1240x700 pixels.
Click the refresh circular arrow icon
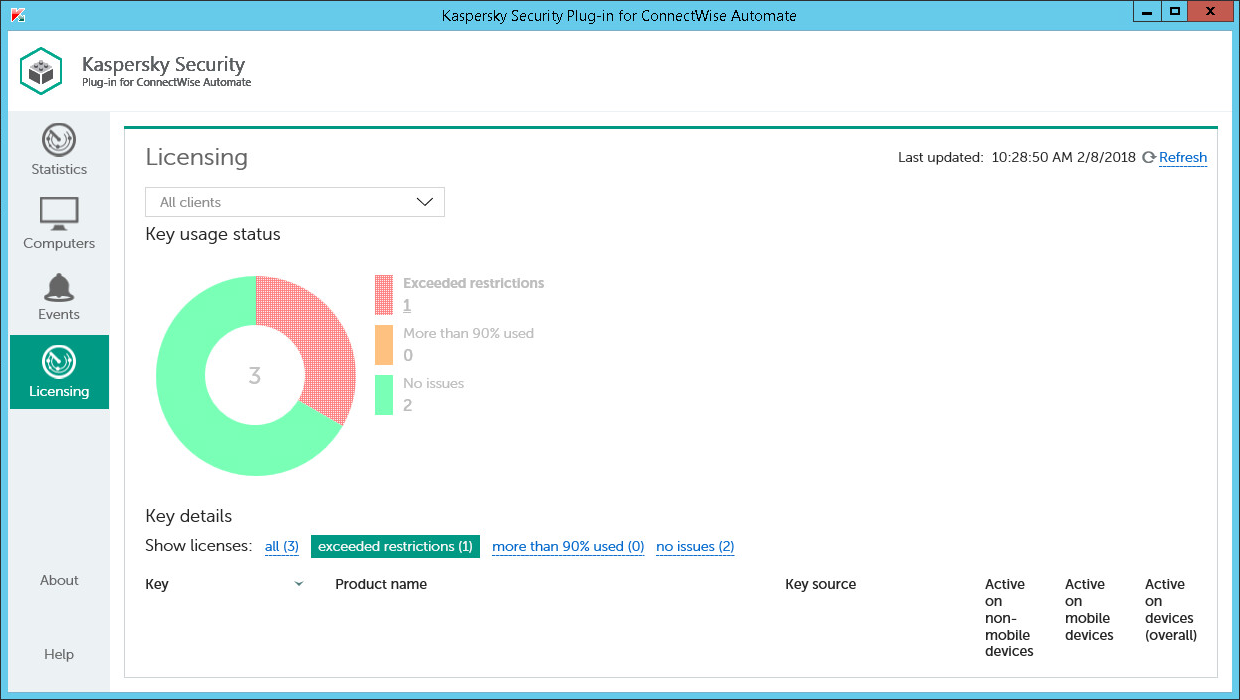(x=1149, y=158)
